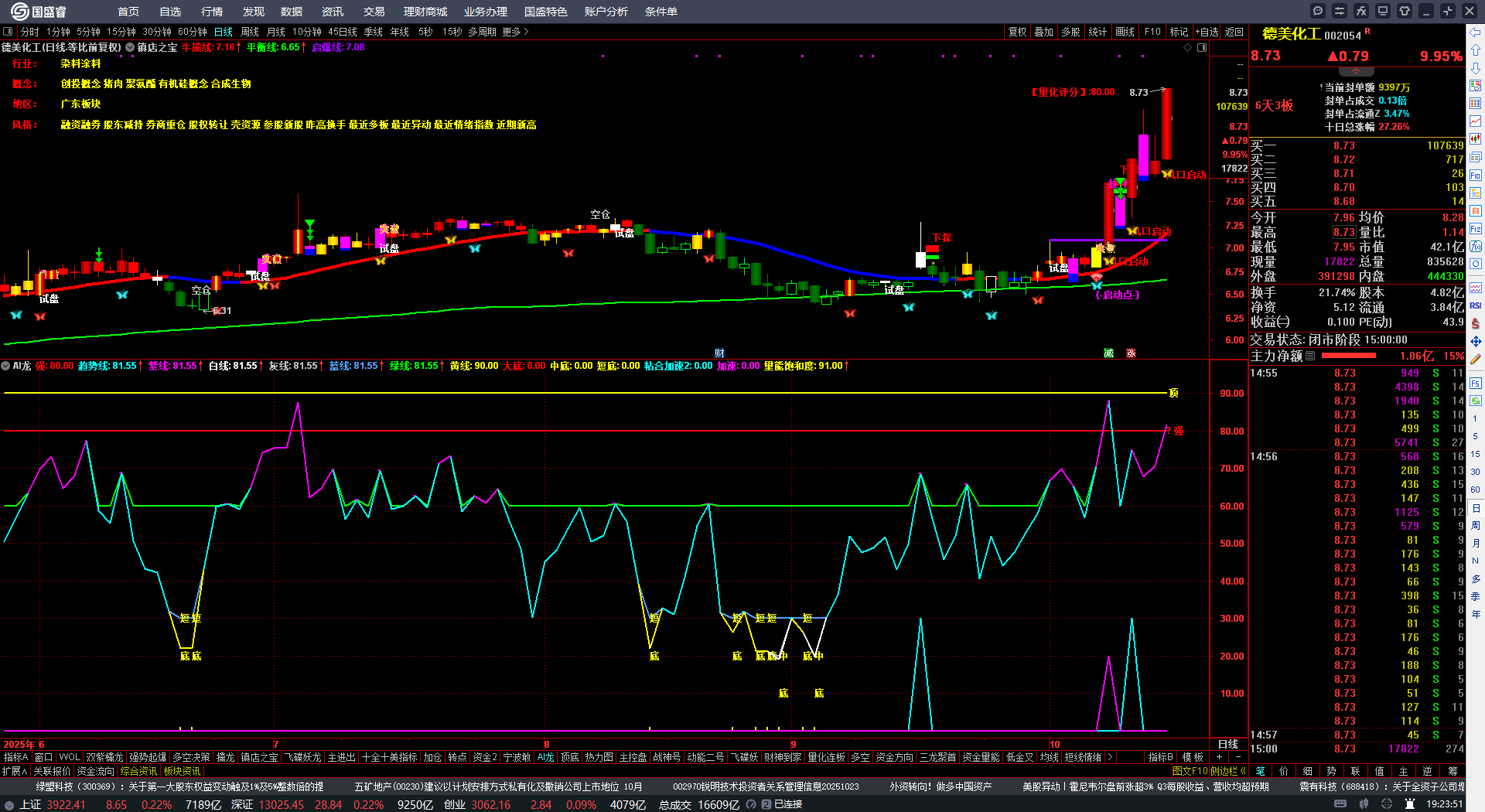Screen dimensions: 1485x812
Task: Select the 热力图 indicator tab
Action: 599,757
